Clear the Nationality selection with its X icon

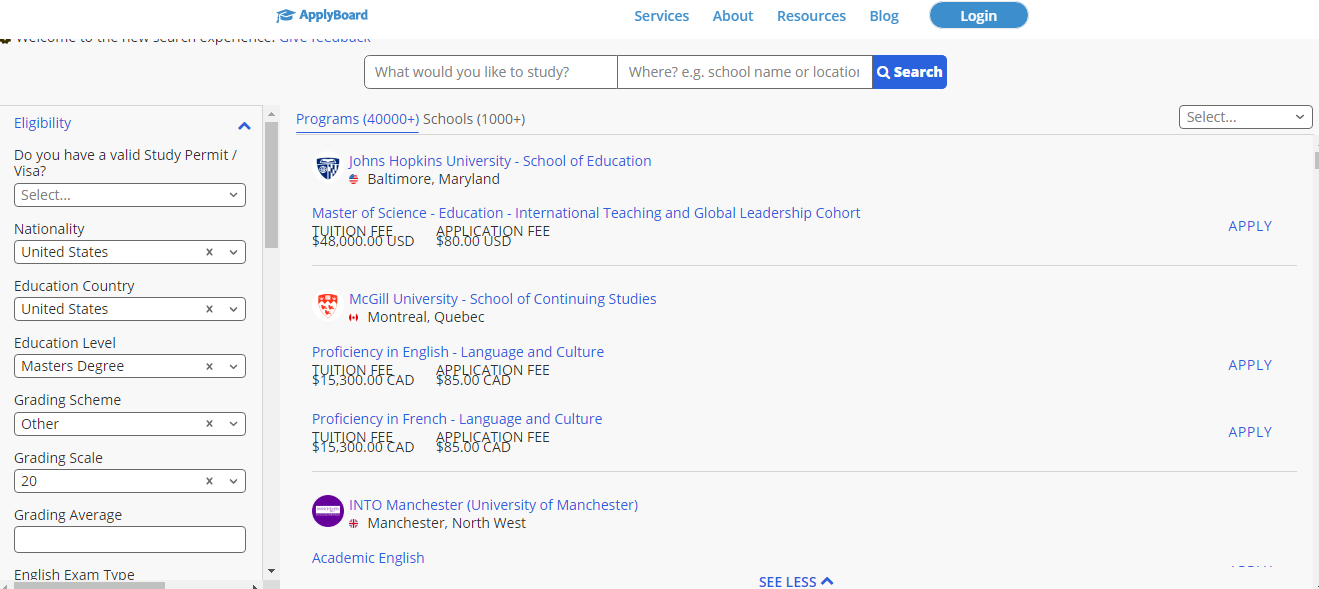pyautogui.click(x=209, y=252)
